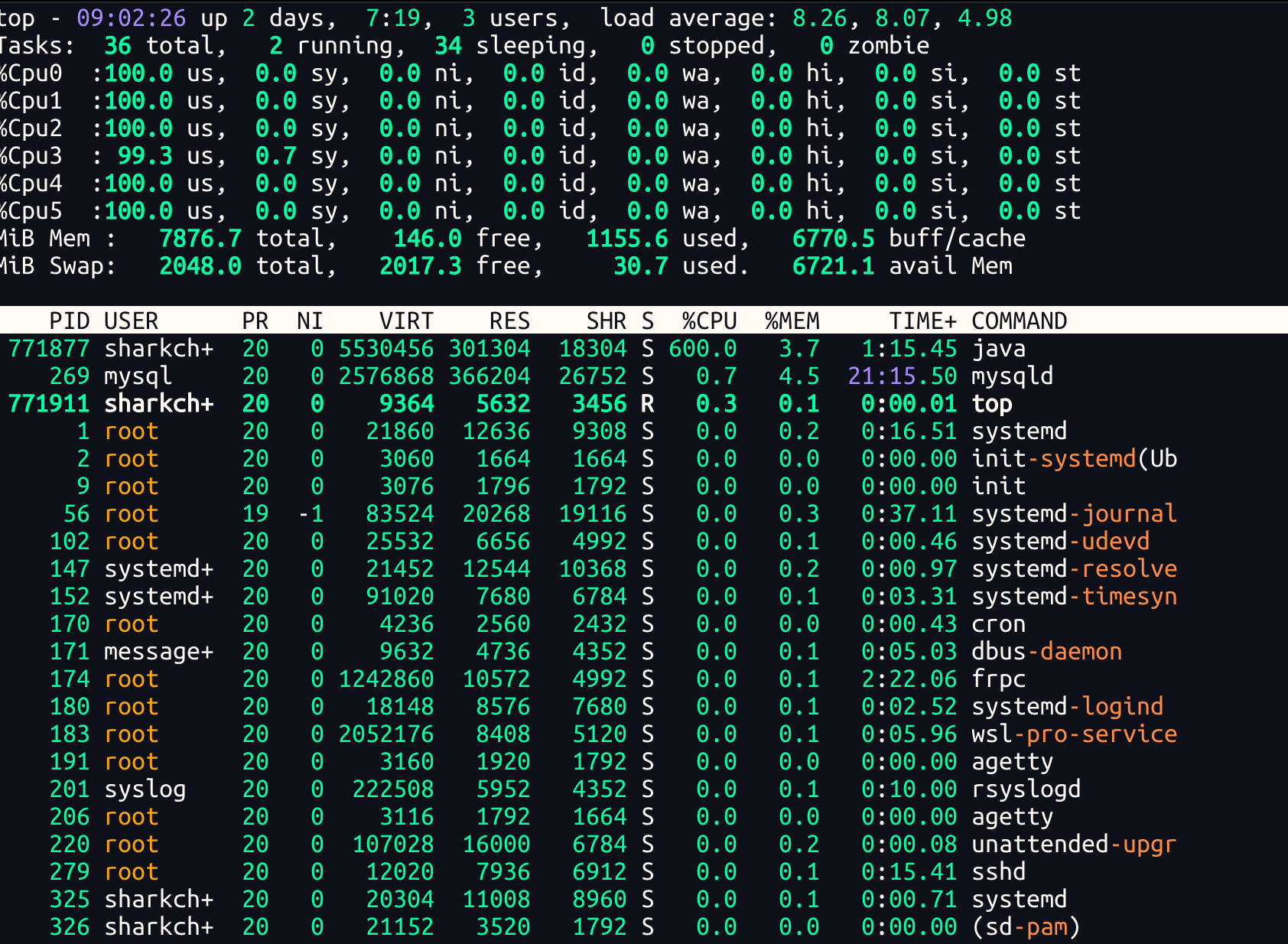Select the sshd process command

point(998,872)
